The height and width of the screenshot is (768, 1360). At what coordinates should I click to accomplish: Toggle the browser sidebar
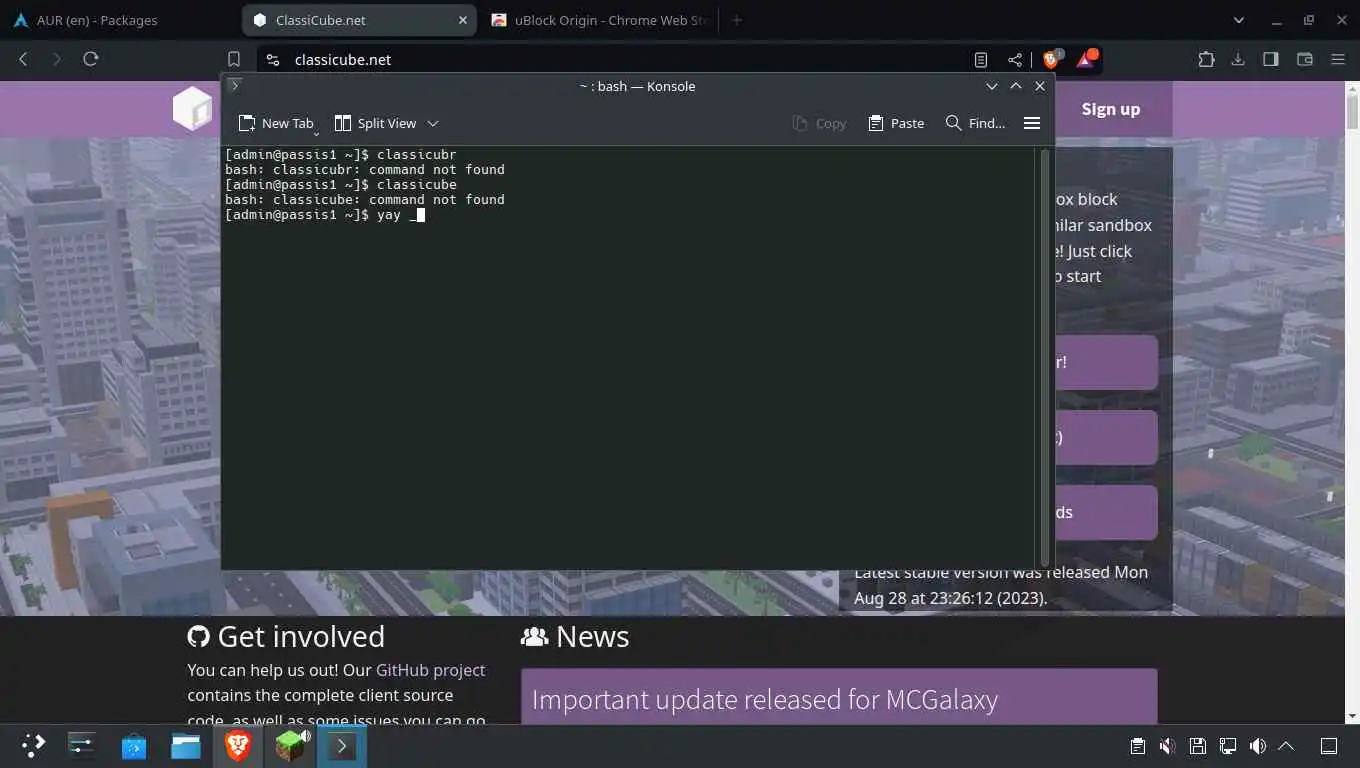coord(1271,59)
